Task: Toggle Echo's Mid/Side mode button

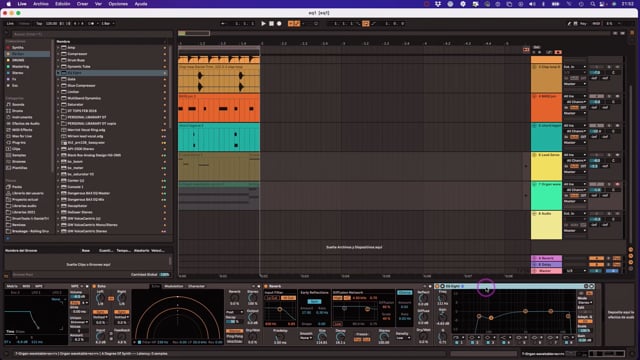Action: pos(235,342)
